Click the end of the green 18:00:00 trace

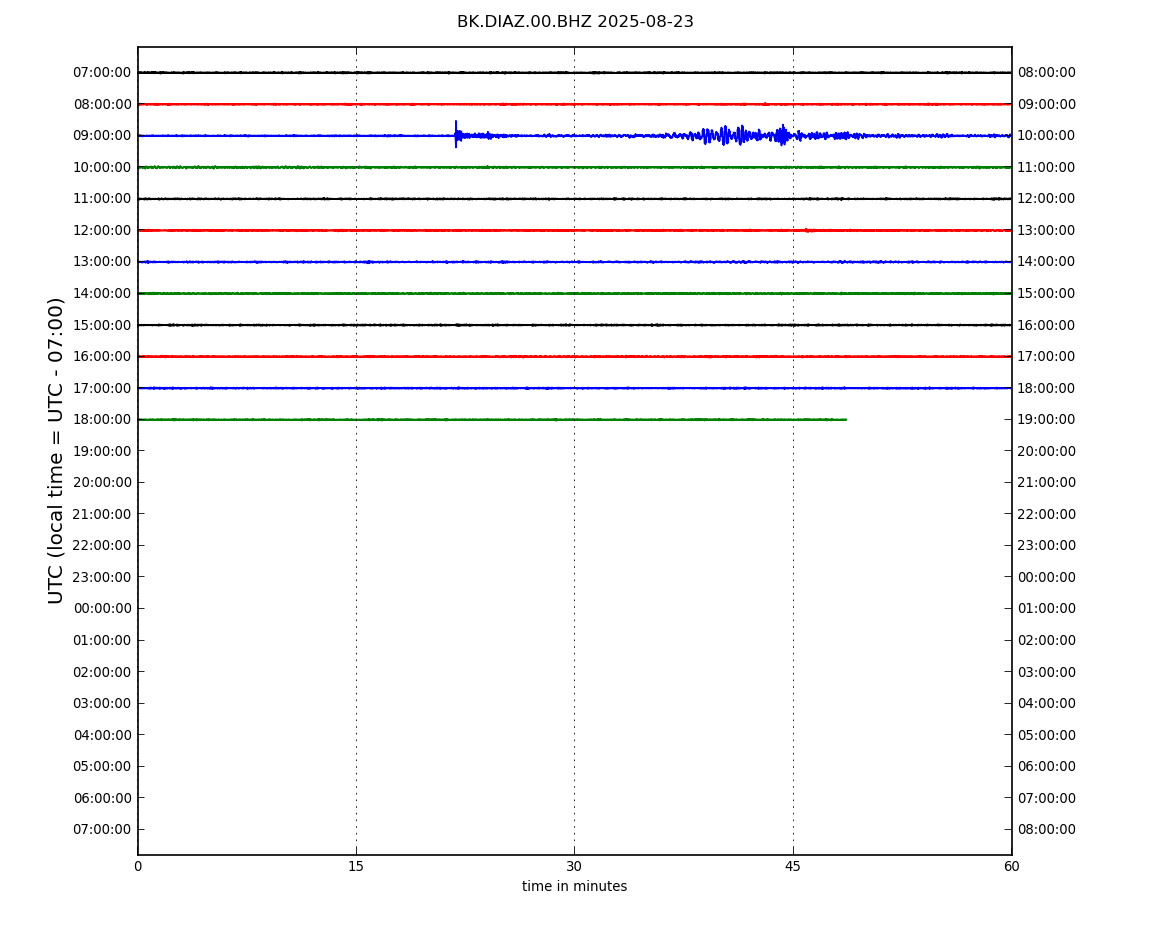[846, 420]
